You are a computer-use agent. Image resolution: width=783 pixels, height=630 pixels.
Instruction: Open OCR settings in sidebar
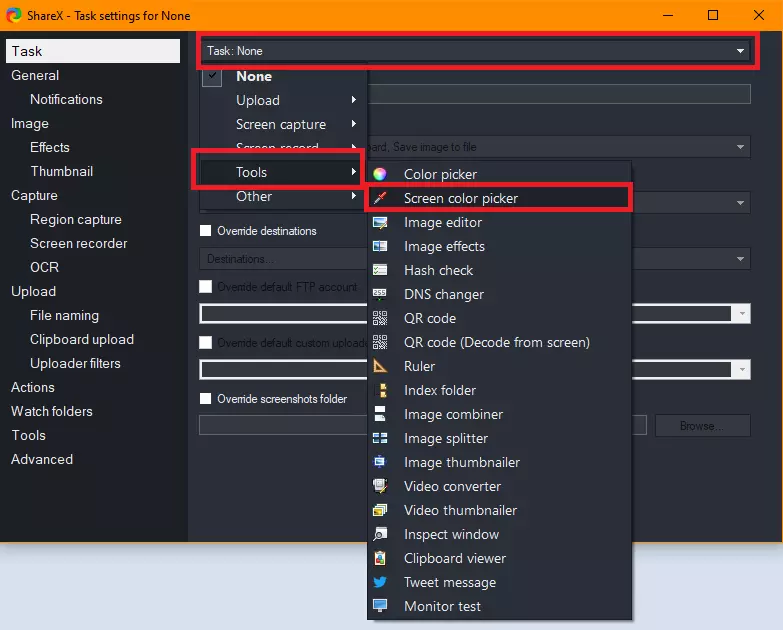tap(44, 267)
